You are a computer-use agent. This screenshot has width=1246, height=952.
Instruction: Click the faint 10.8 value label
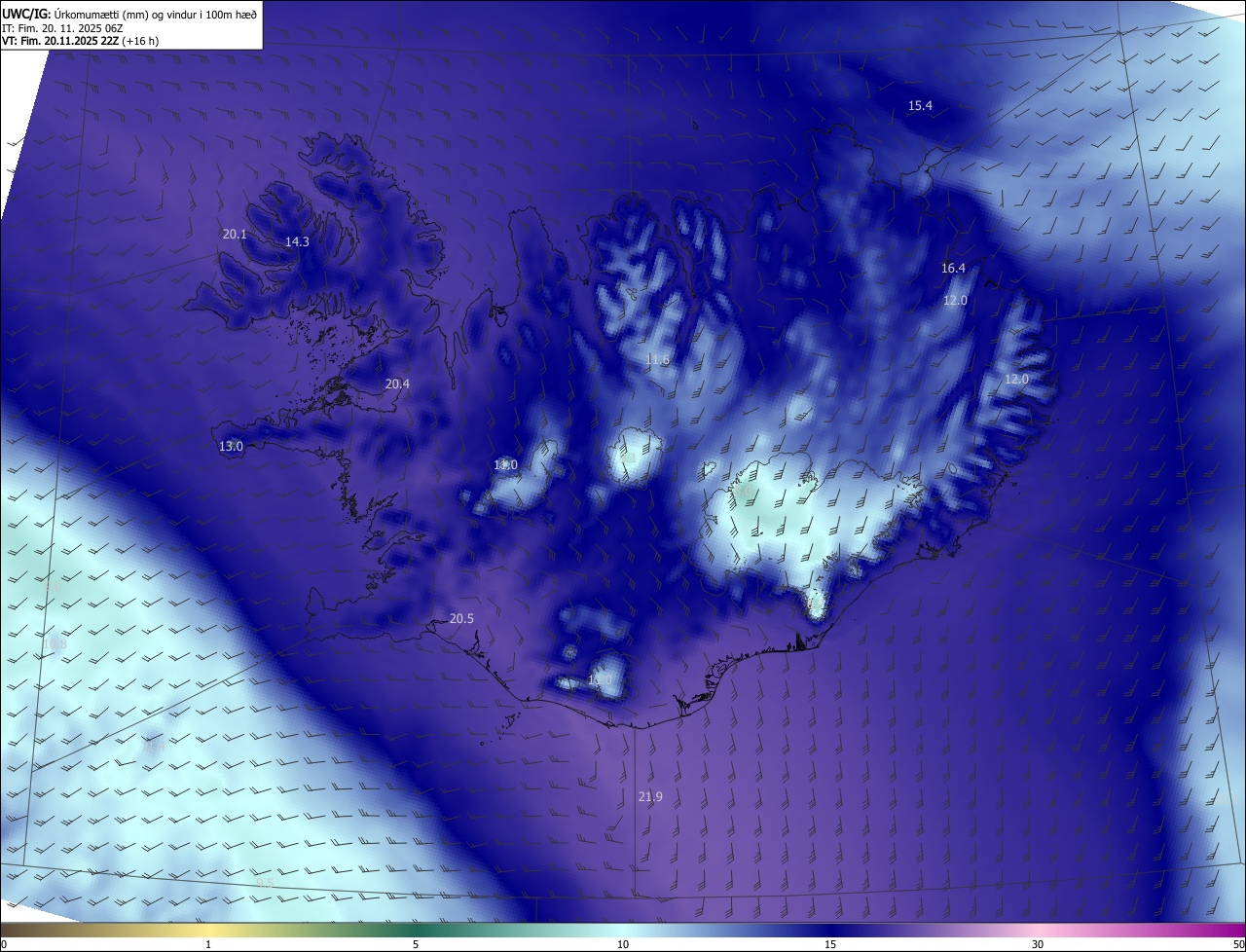tap(55, 643)
